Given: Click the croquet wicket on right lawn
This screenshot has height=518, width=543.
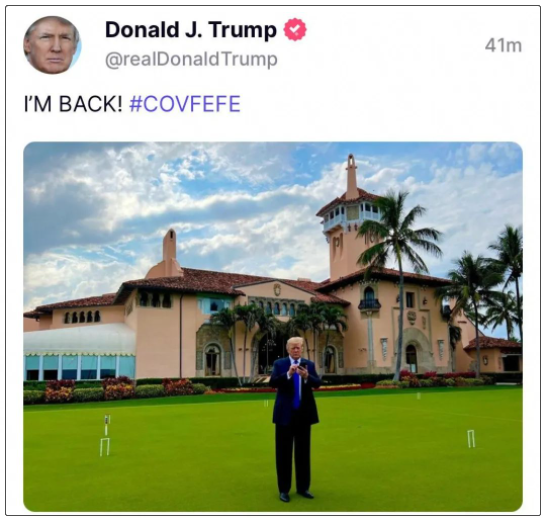Looking at the screenshot, I should point(471,438).
